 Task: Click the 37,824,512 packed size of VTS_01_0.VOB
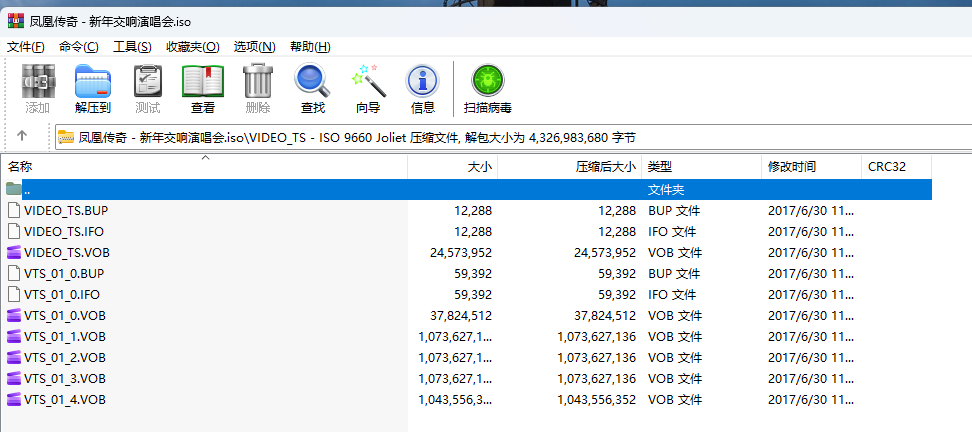(x=605, y=316)
